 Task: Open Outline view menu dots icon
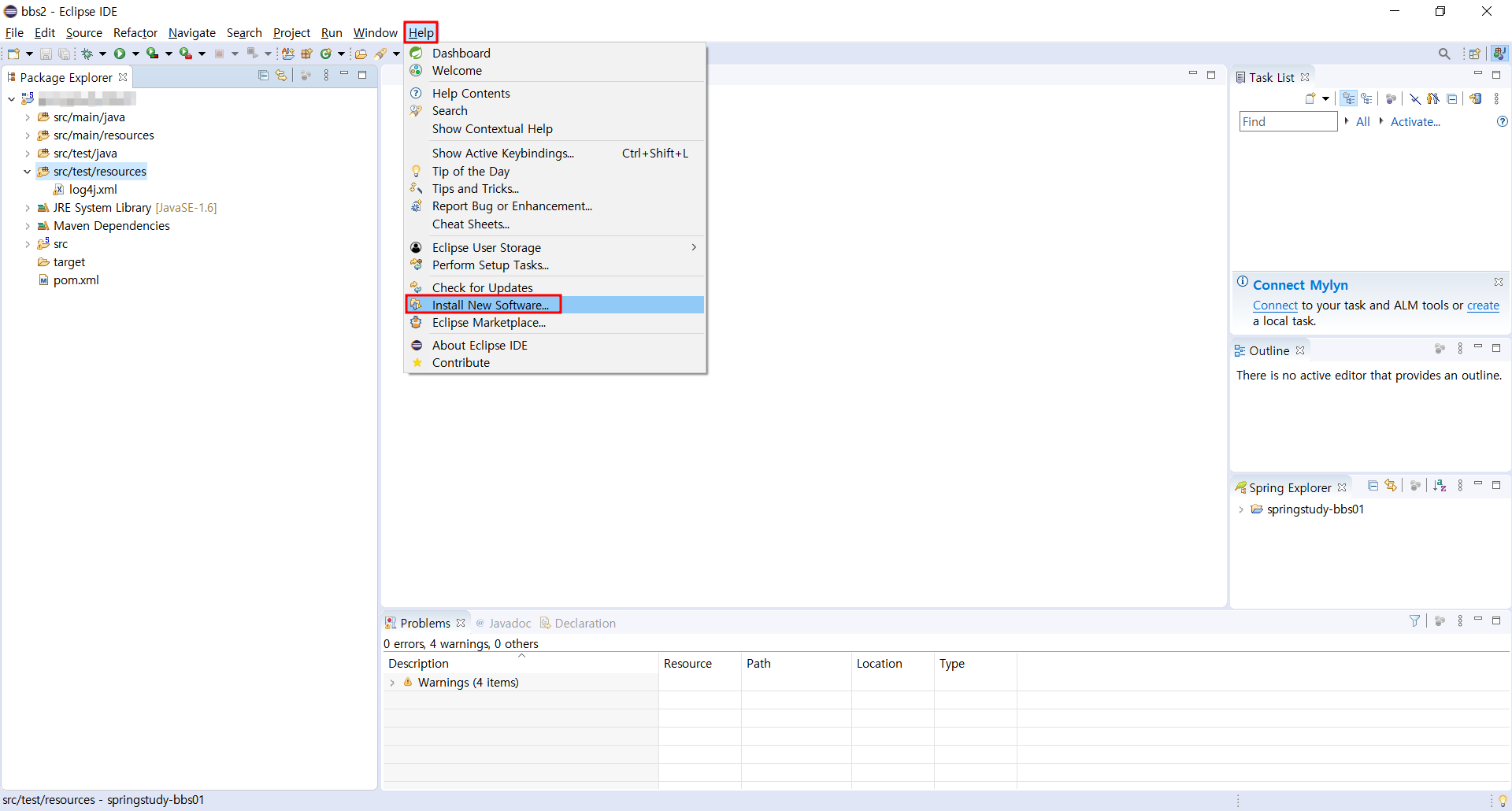click(1460, 349)
